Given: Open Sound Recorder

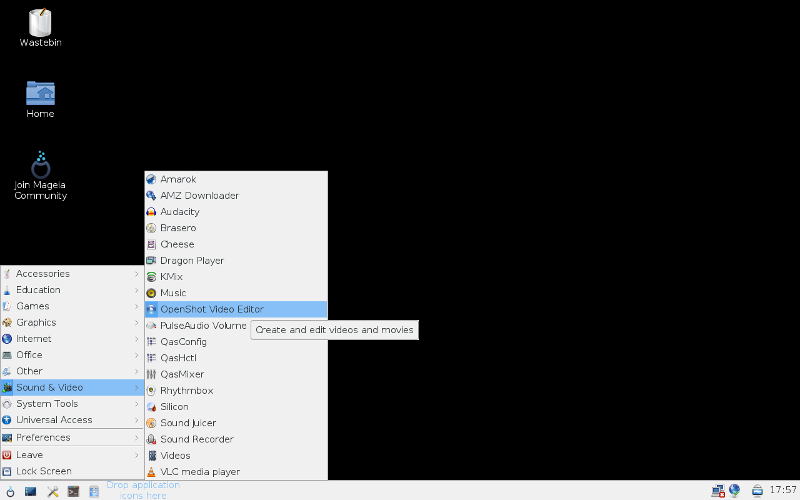Looking at the screenshot, I should coord(236,439).
